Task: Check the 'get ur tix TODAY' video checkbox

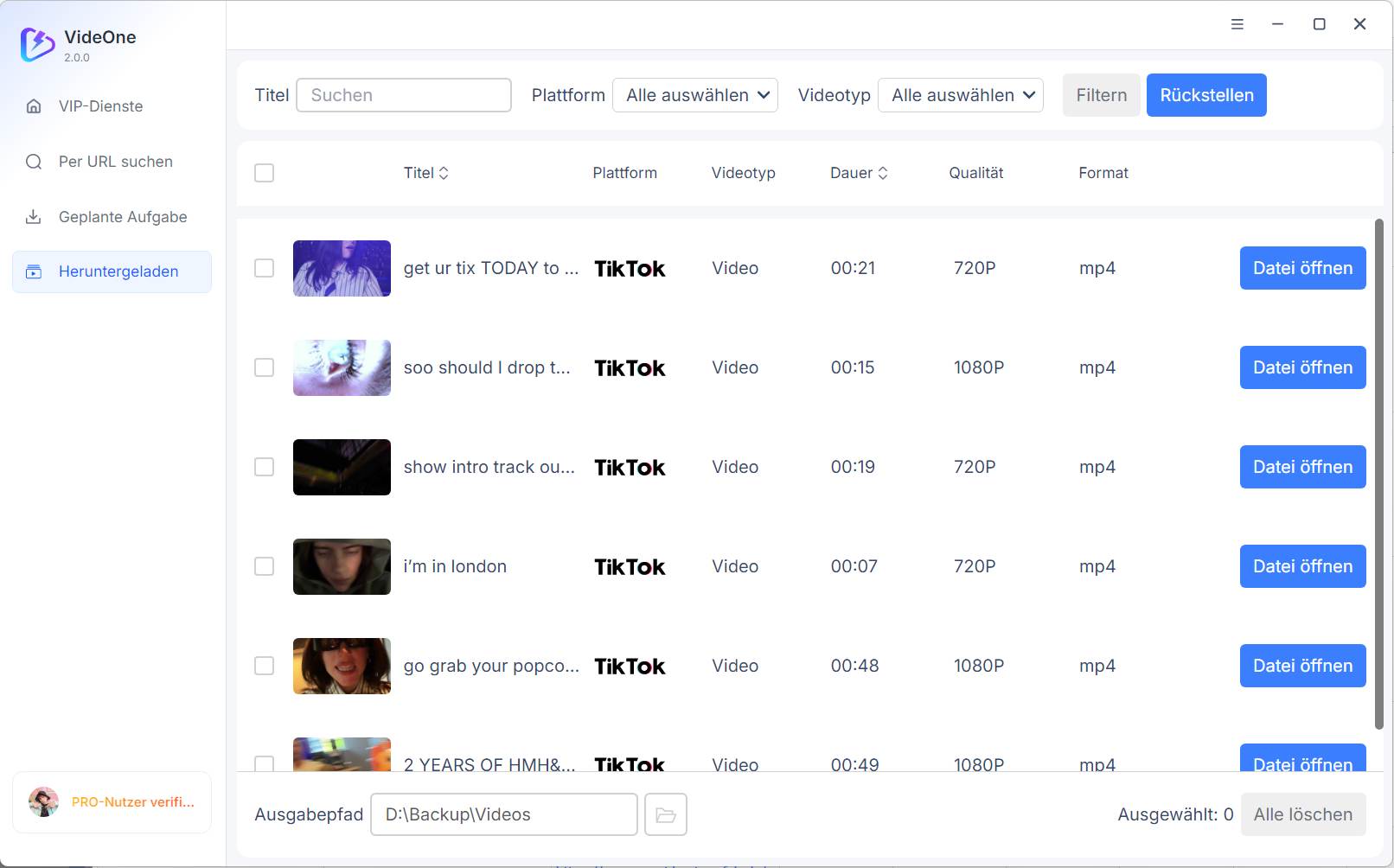Action: (x=265, y=268)
